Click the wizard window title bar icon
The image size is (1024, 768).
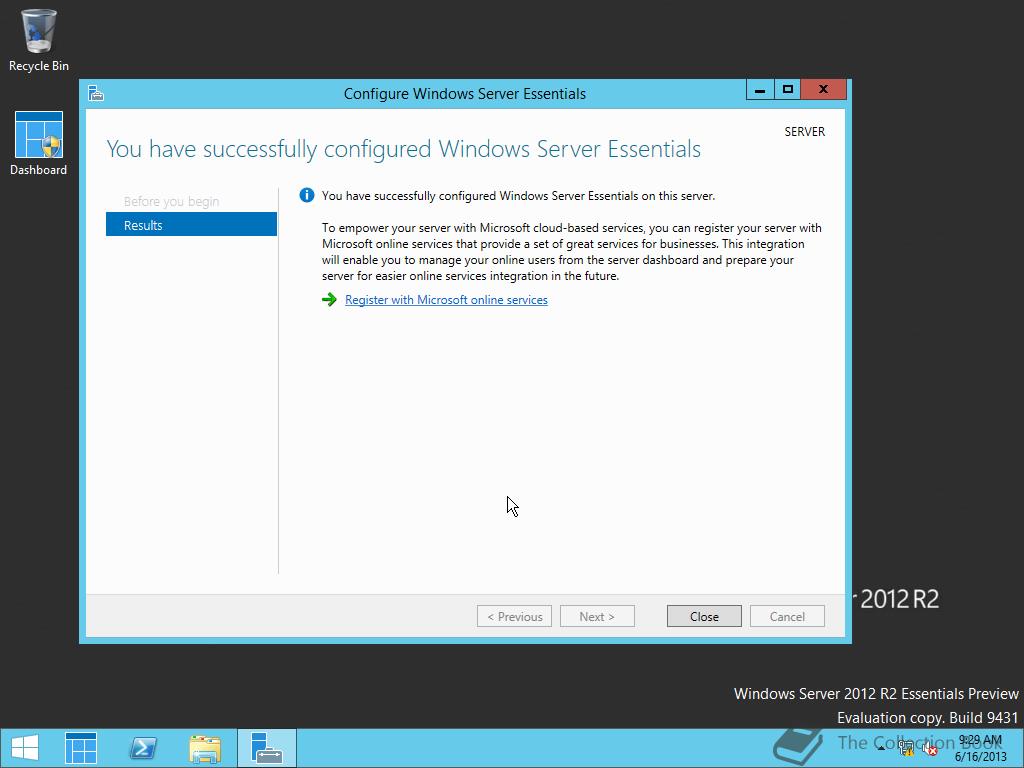point(96,93)
